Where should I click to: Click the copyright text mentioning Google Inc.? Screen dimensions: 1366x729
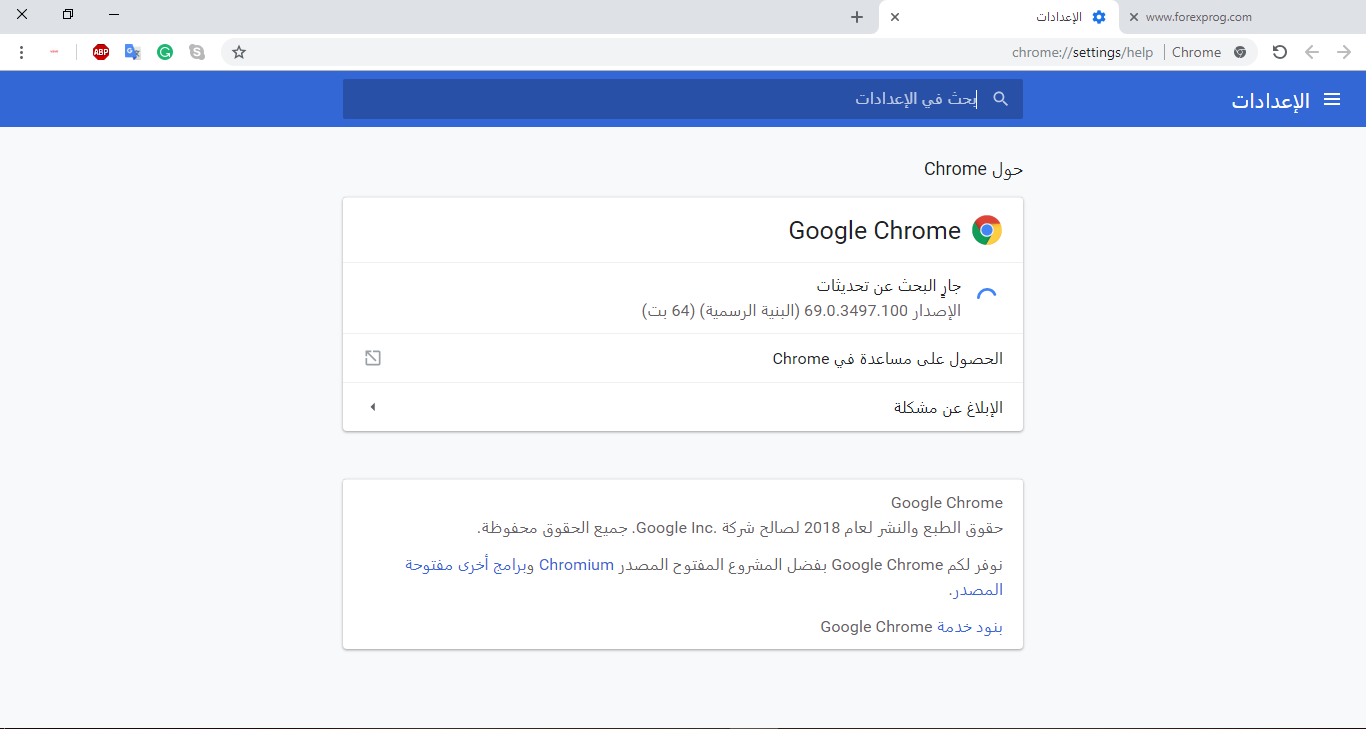pyautogui.click(x=740, y=527)
